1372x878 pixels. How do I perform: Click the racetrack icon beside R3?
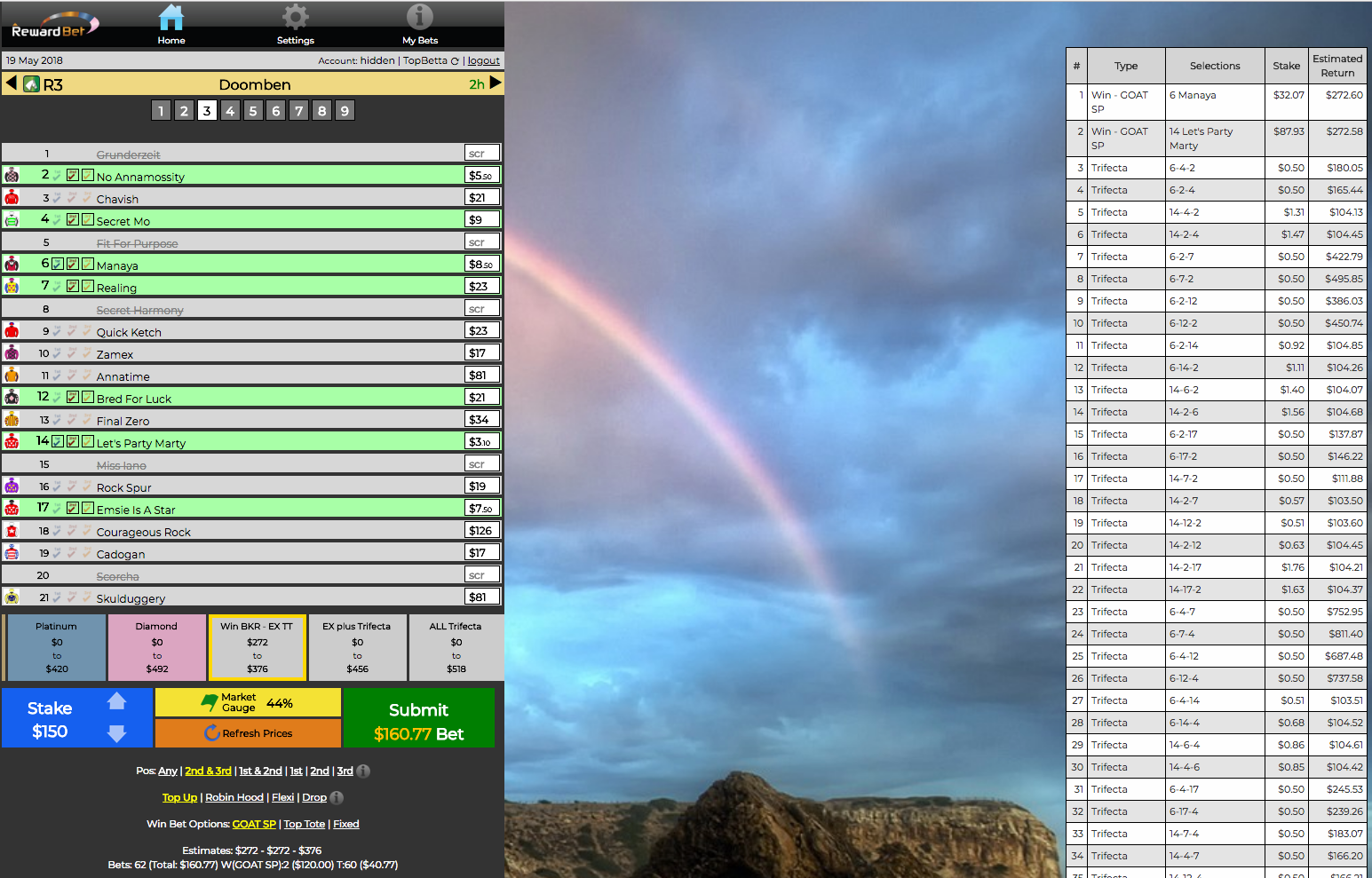pos(31,84)
